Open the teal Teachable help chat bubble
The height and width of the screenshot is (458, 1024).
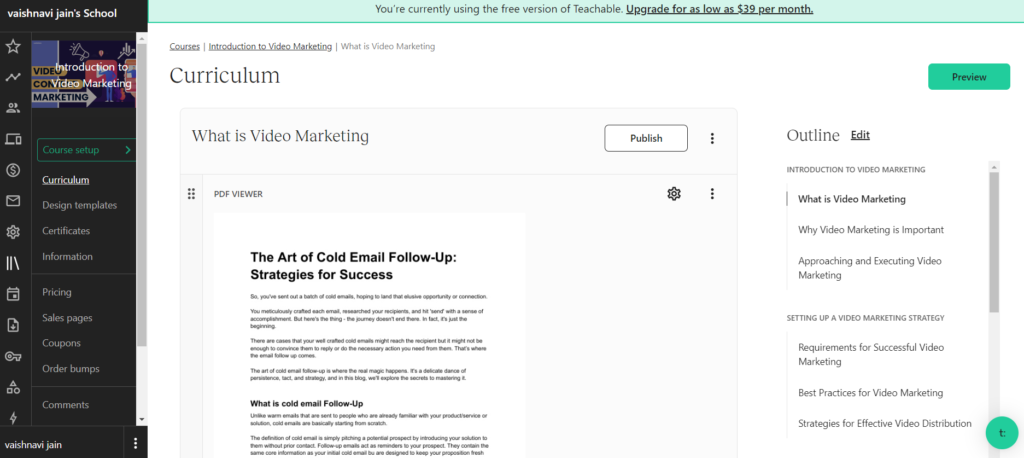point(1001,433)
